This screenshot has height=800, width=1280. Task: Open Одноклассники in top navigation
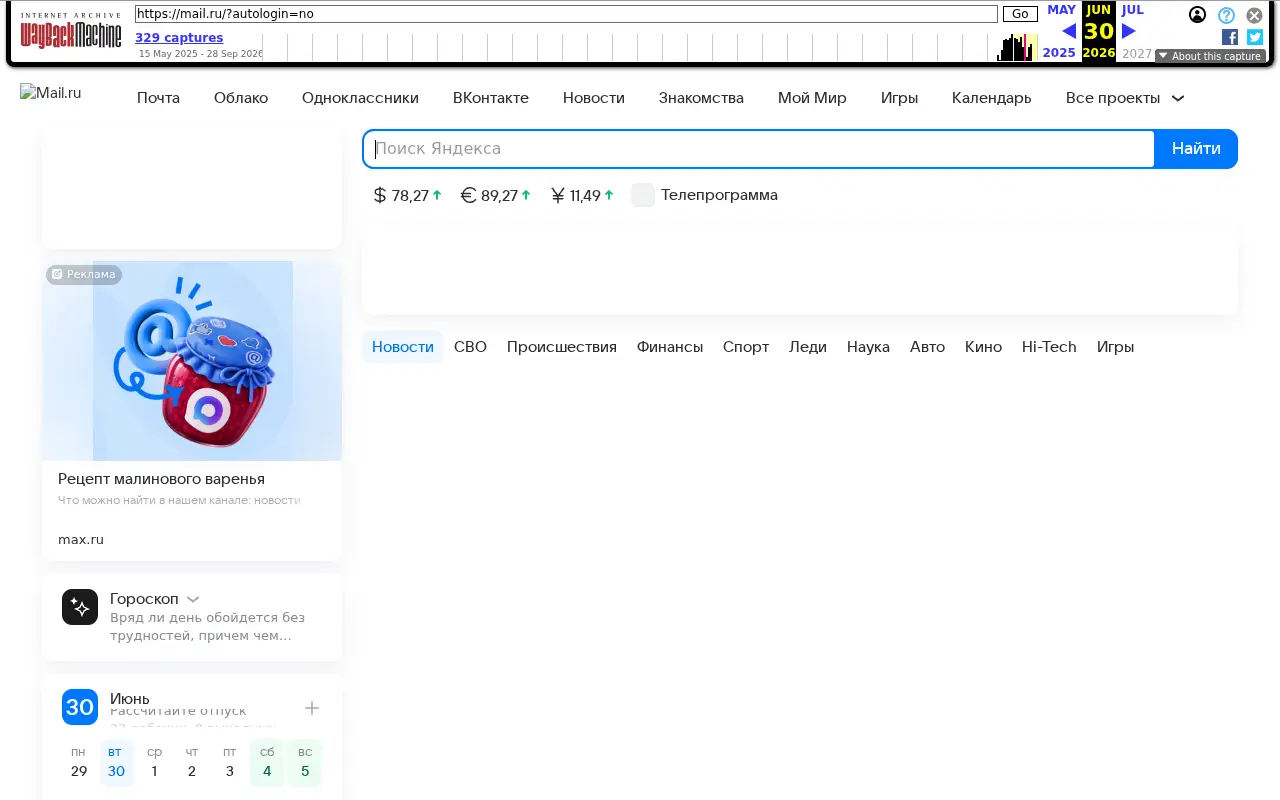coord(360,98)
